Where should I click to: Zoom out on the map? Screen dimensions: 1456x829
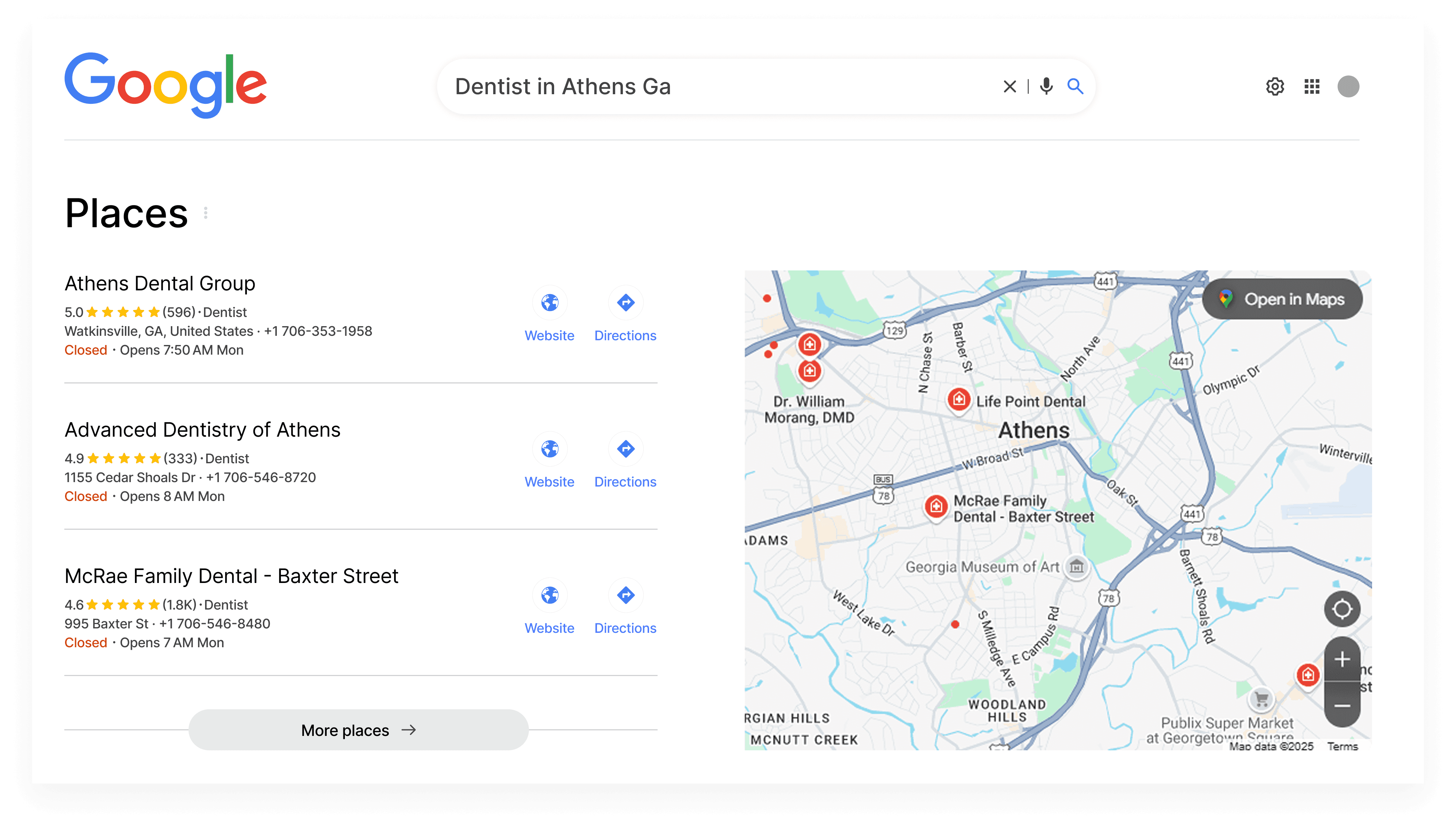(x=1342, y=706)
